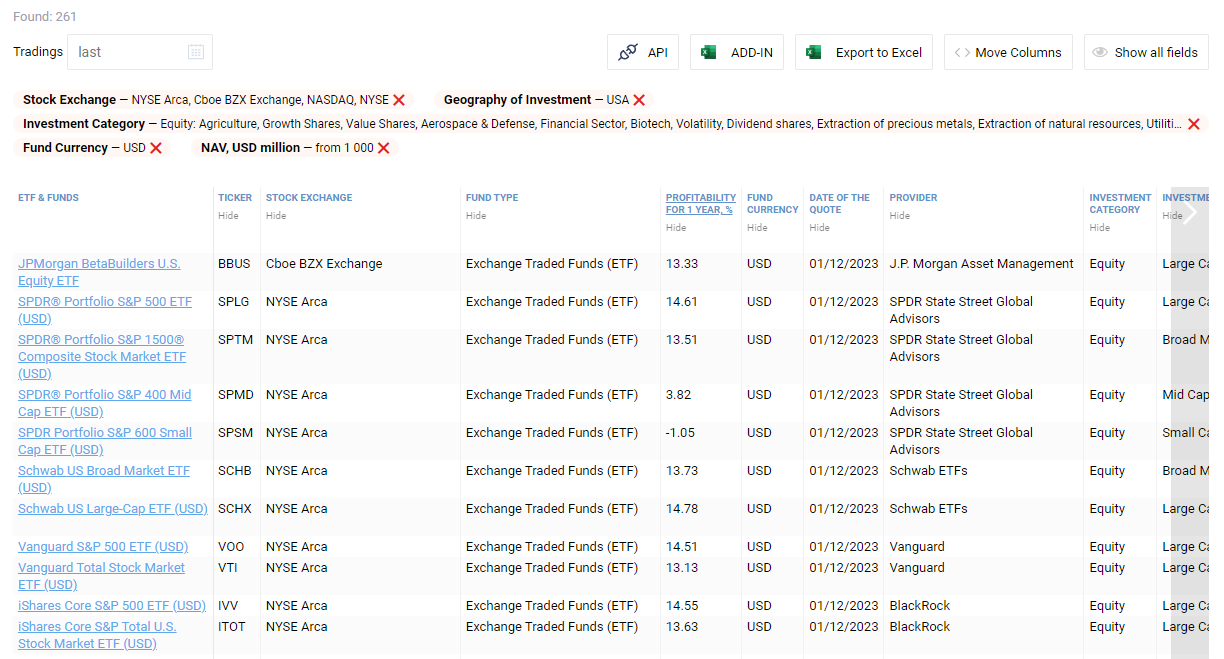
Task: Delete the NAV, USD million filter
Action: (383, 148)
